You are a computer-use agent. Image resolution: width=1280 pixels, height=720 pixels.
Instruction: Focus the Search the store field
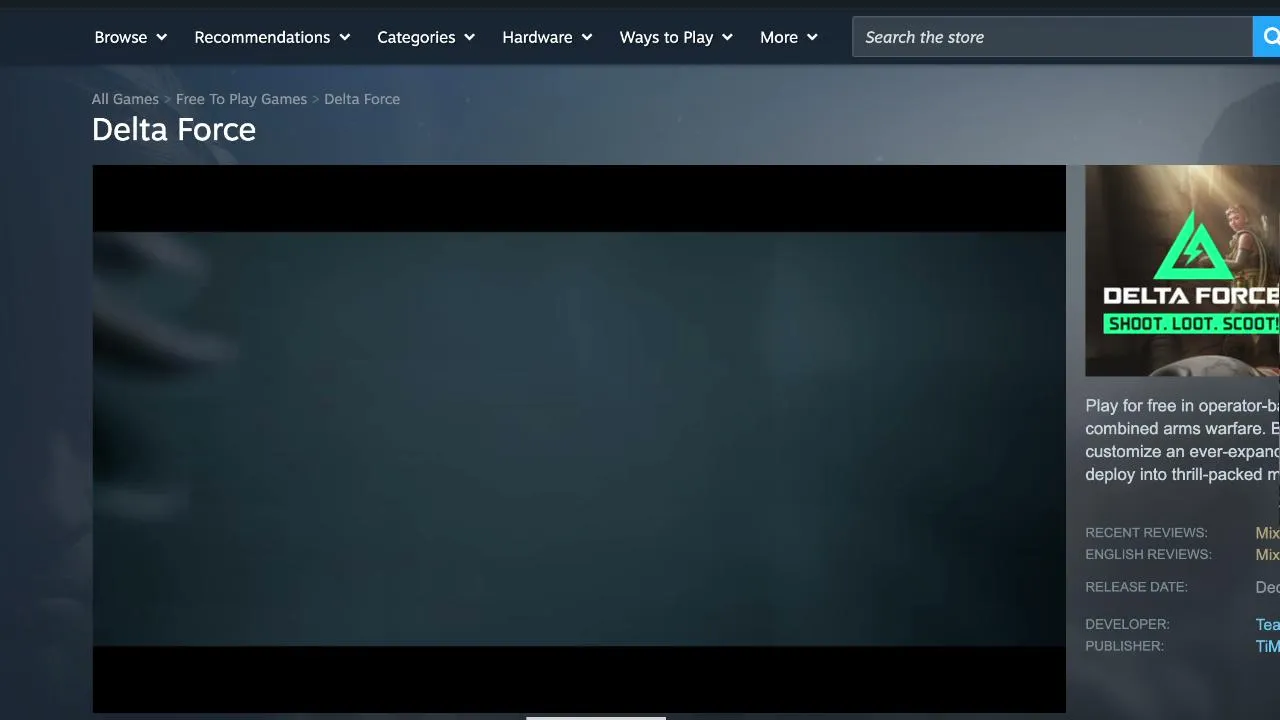(x=1052, y=37)
